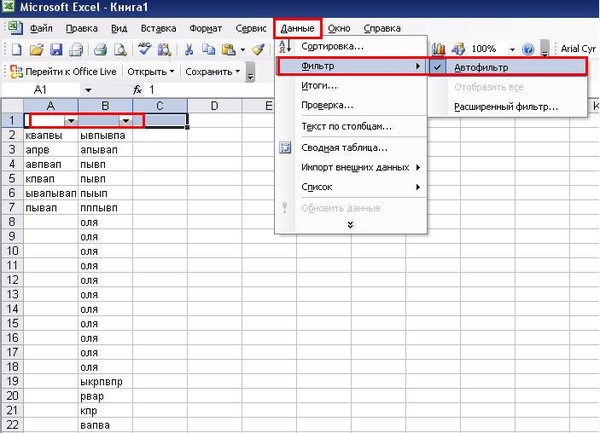Run the ABC spelling check icon
The width and height of the screenshot is (600, 433).
(x=145, y=49)
